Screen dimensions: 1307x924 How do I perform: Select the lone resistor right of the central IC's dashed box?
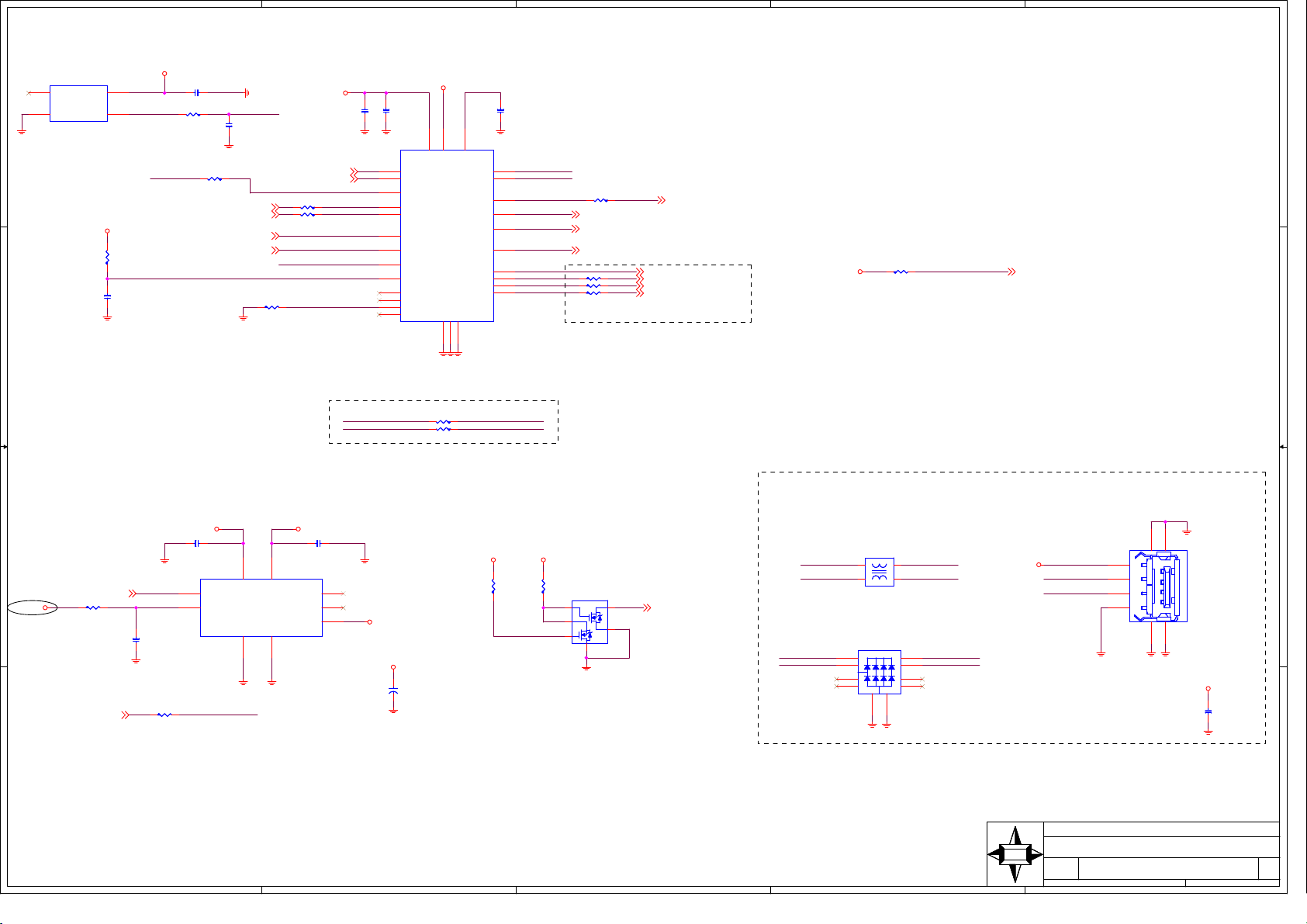click(900, 272)
